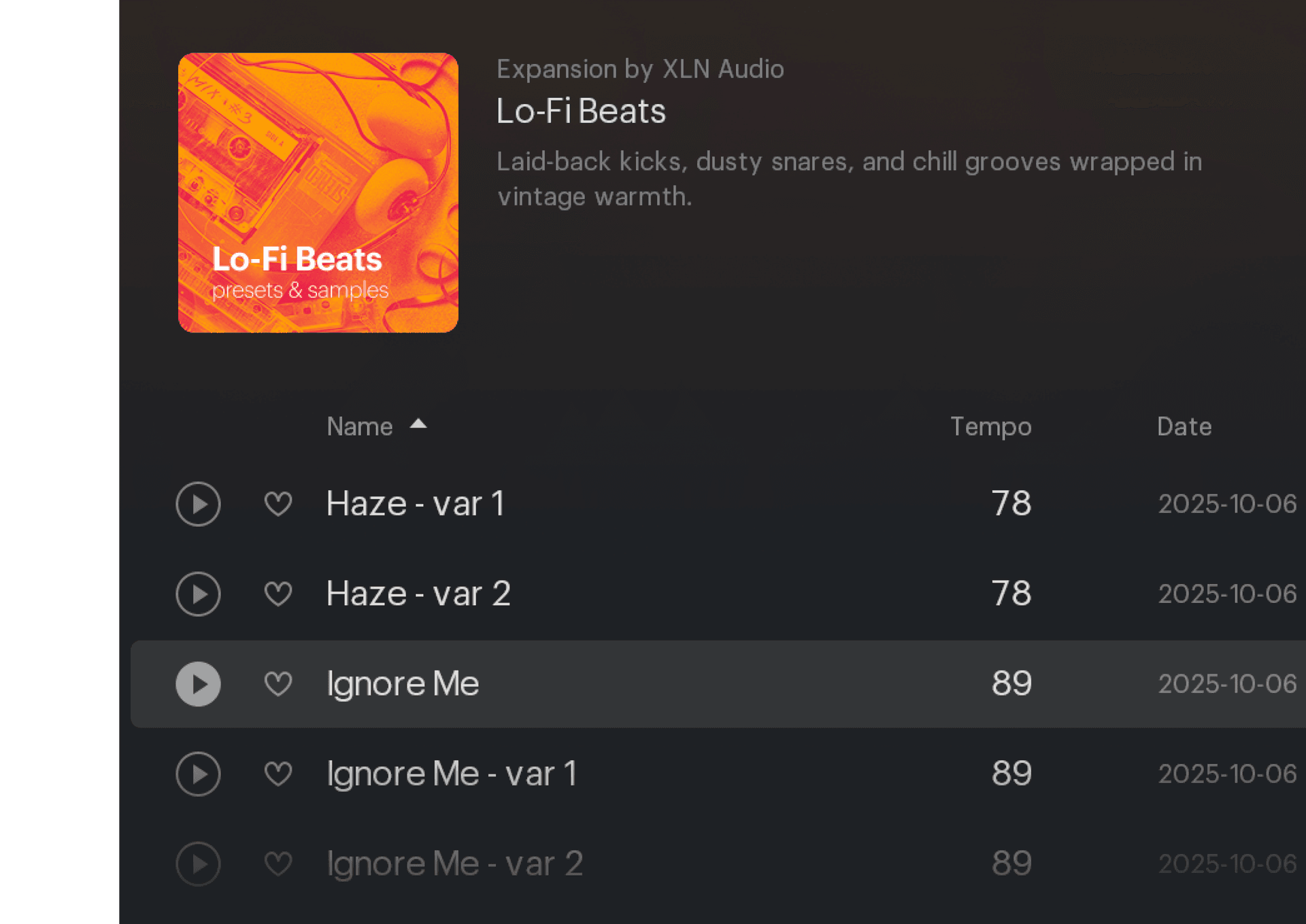Play the Ignore Me - var 1 sample
This screenshot has height=924, width=1306.
click(198, 774)
